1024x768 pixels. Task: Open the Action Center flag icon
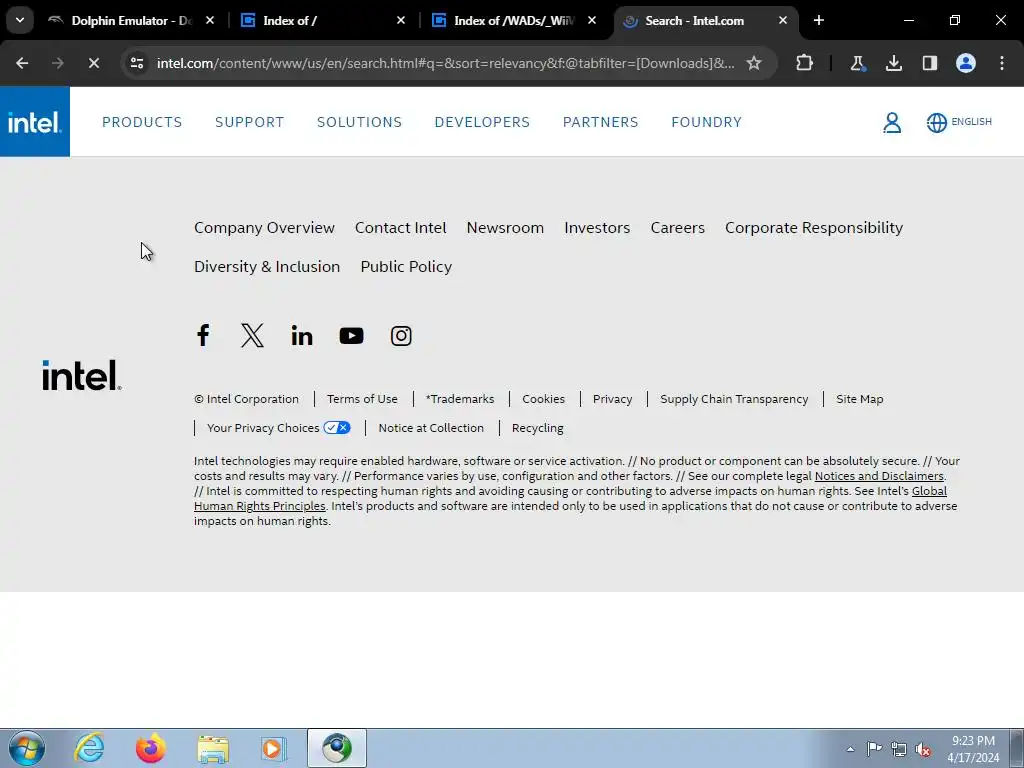(874, 749)
